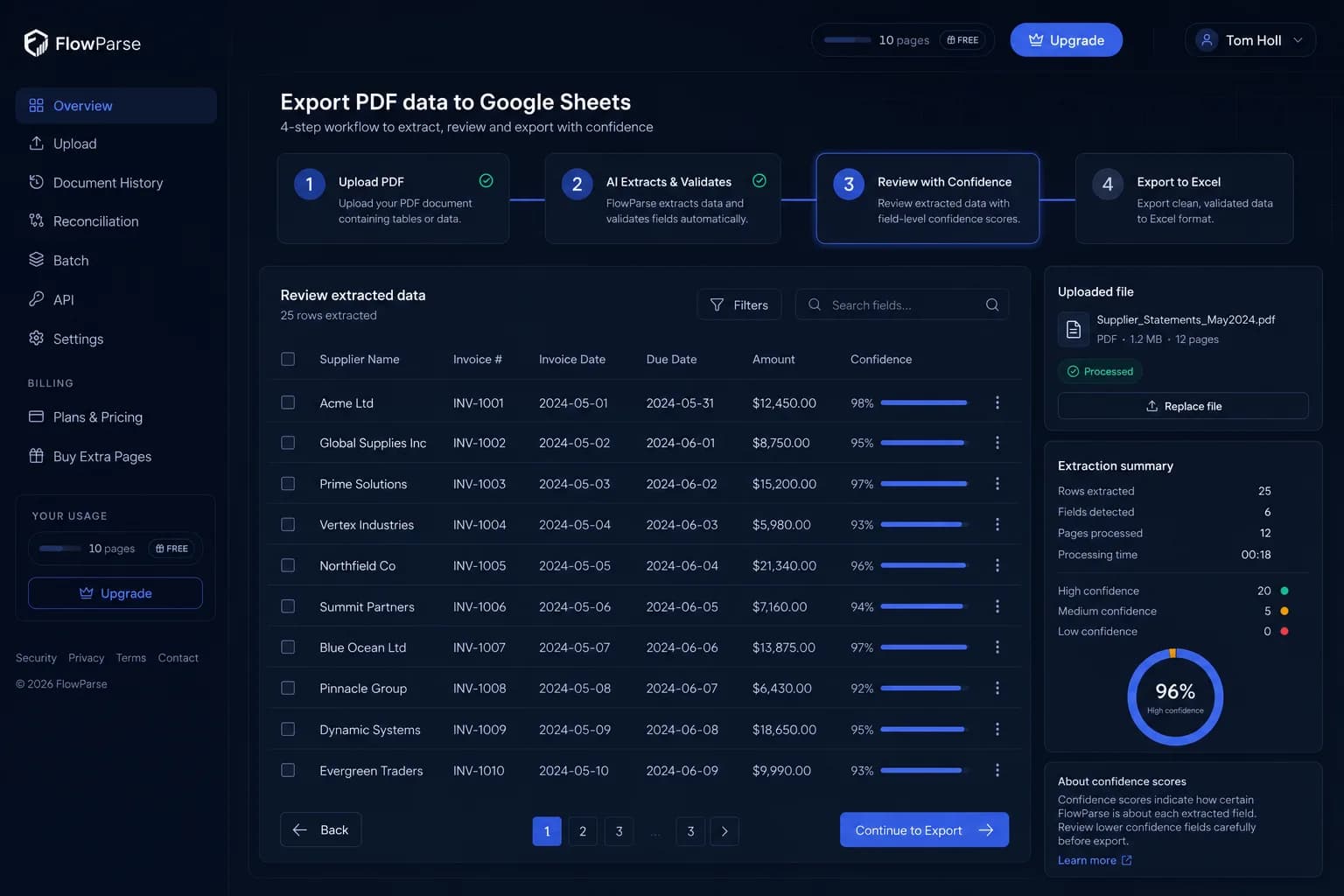Open the Global Supplies Inc row options menu
This screenshot has height=896, width=1344.
tap(997, 443)
